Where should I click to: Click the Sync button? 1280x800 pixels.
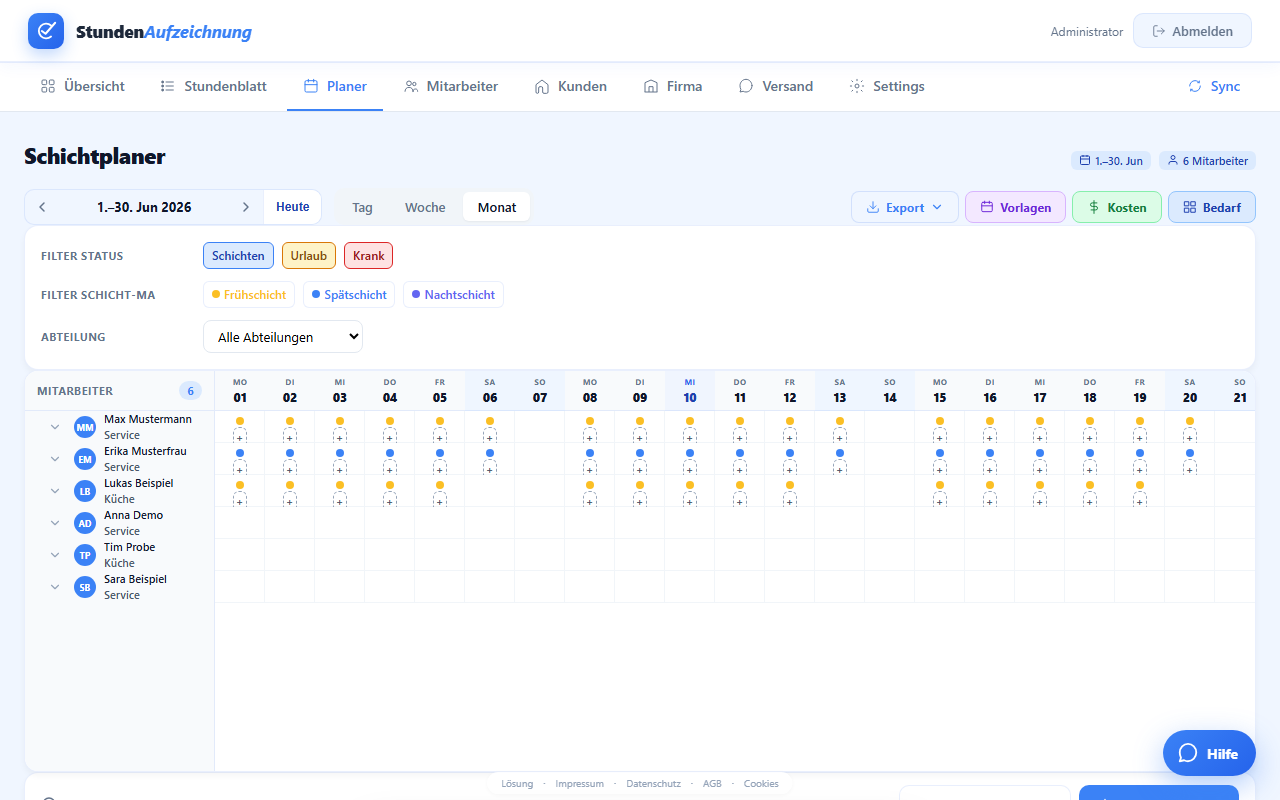pos(1214,86)
